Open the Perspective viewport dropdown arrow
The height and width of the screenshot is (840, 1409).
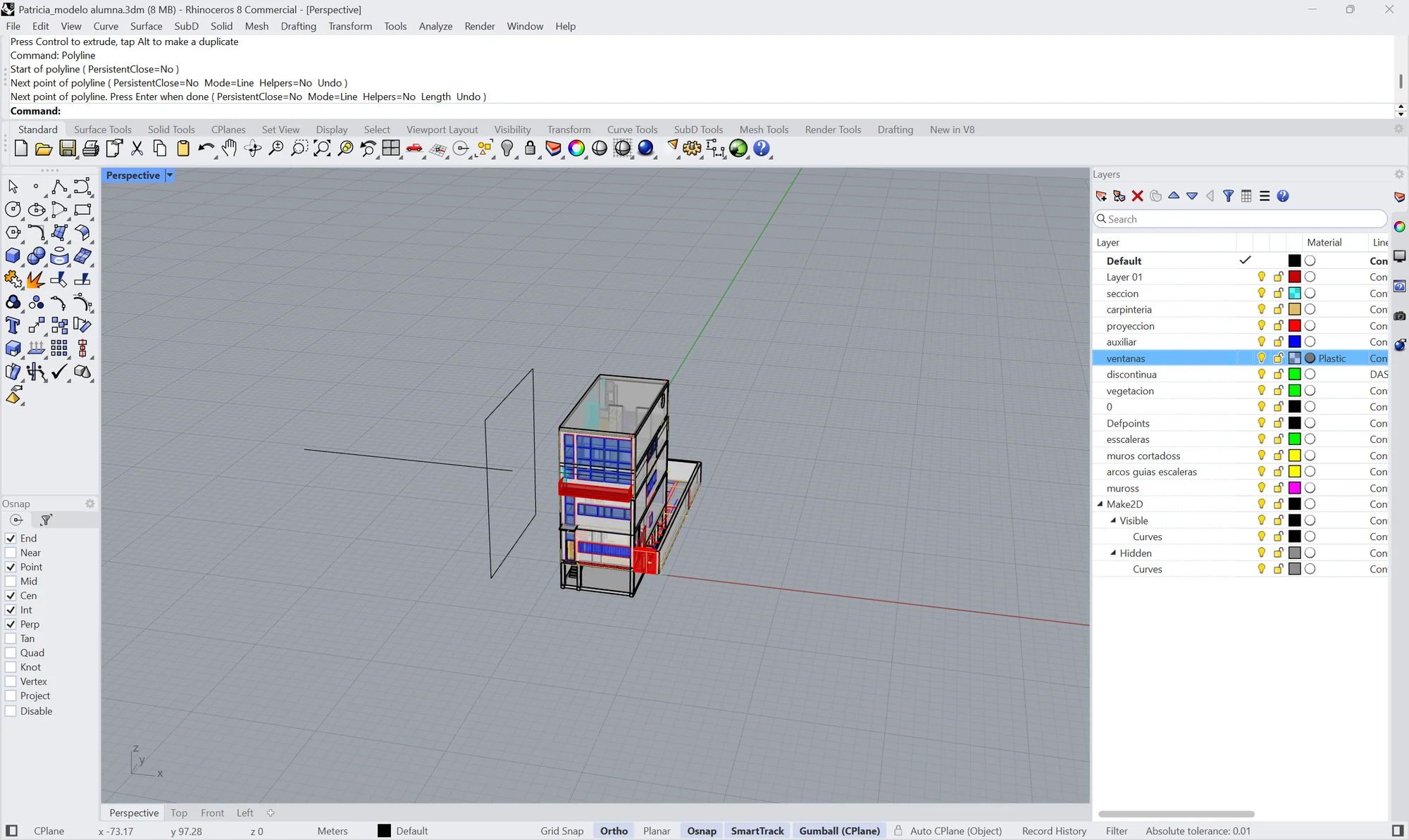point(169,175)
